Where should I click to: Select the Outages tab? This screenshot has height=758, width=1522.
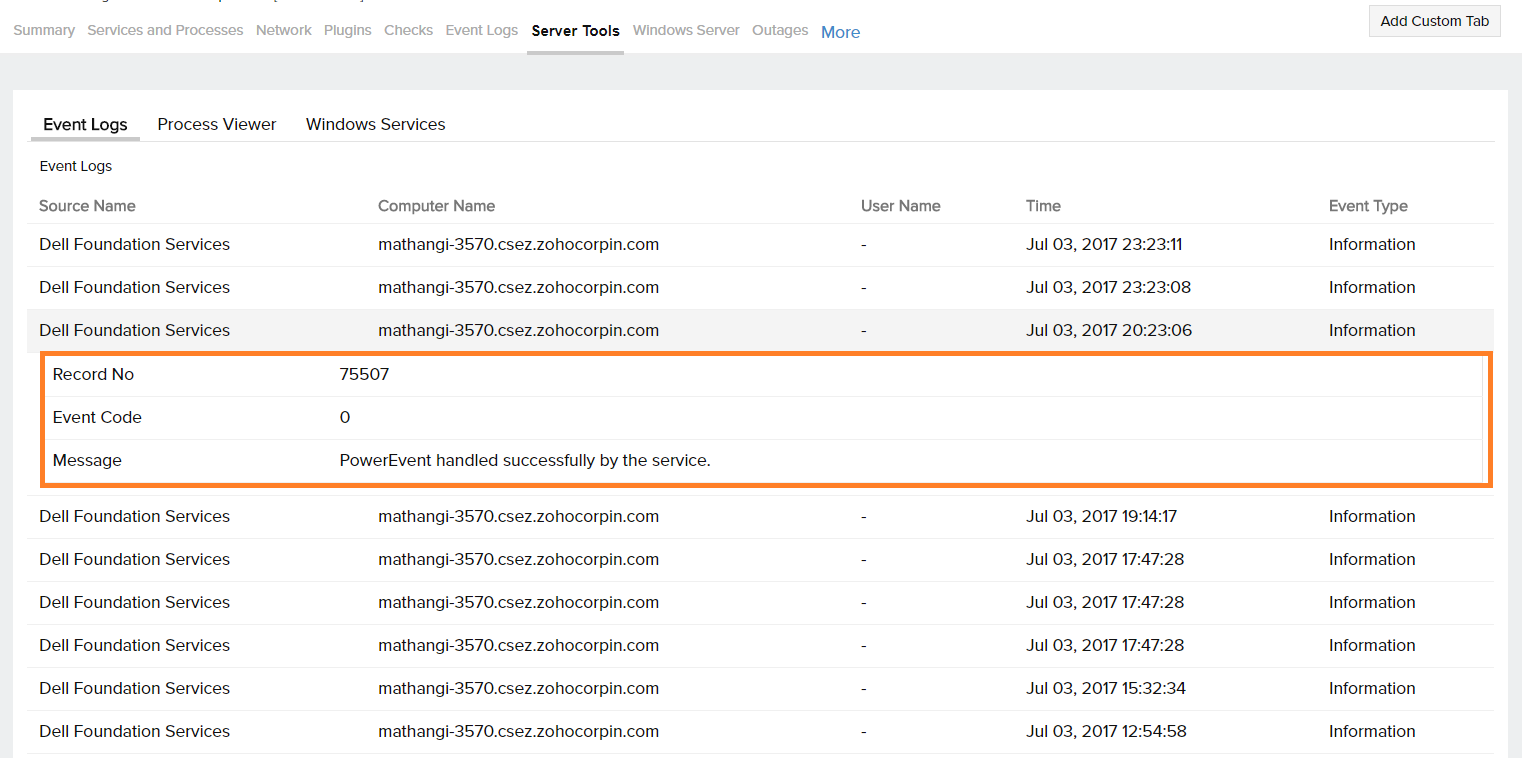point(780,30)
